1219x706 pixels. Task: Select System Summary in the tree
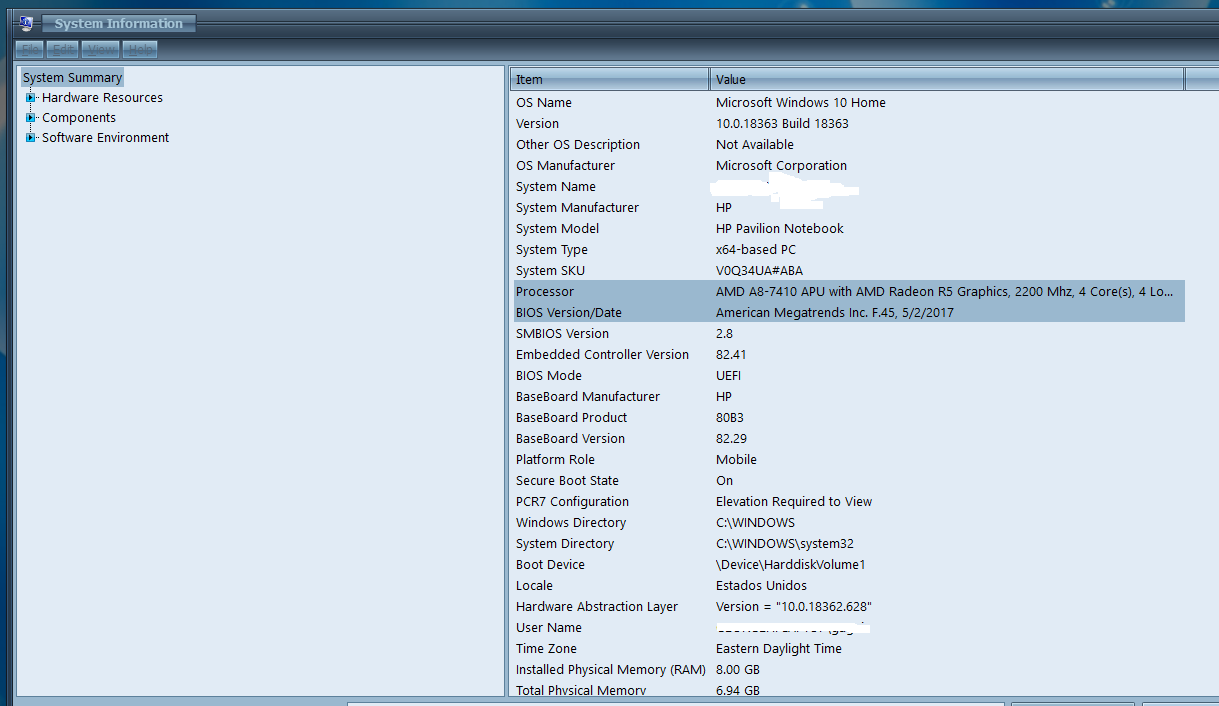[72, 78]
